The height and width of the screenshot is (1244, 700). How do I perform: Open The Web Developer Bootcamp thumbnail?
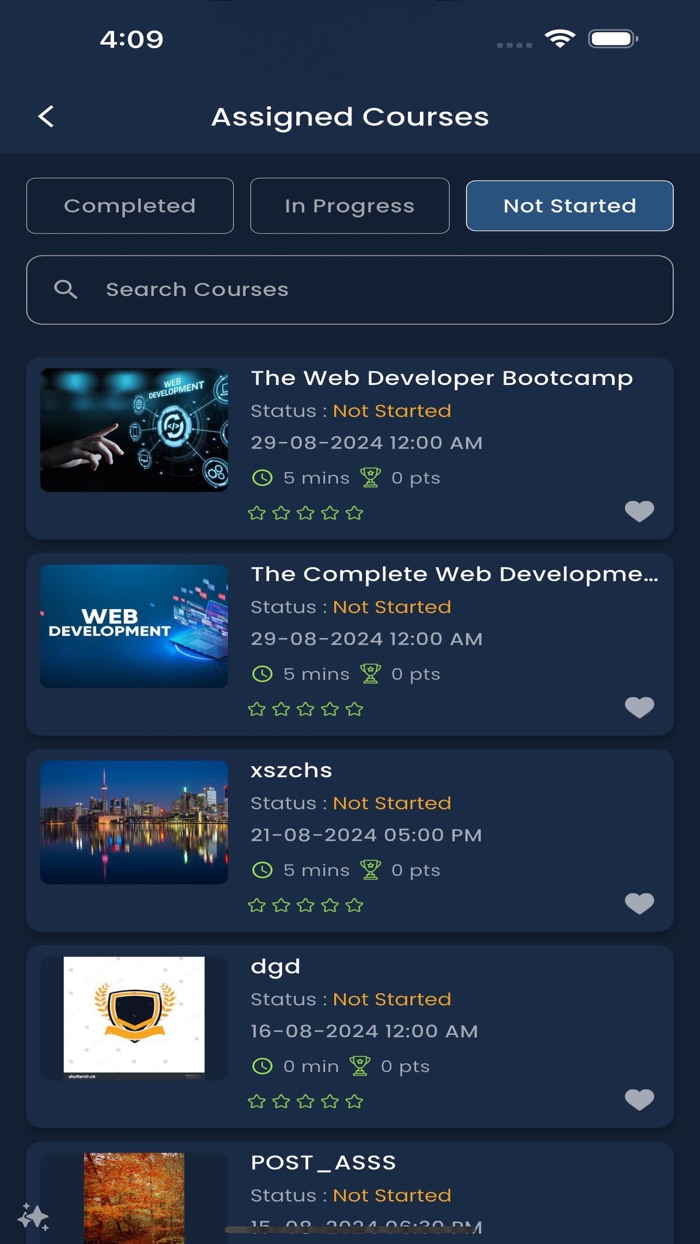(x=134, y=430)
